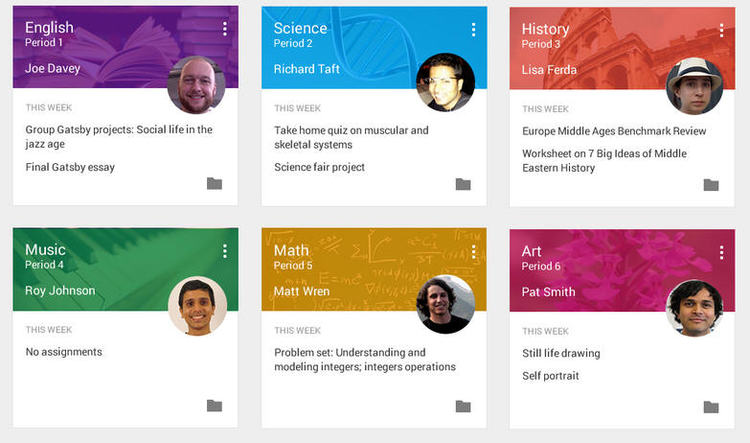Show more options for Music class
Image resolution: width=750 pixels, height=443 pixels.
225,251
